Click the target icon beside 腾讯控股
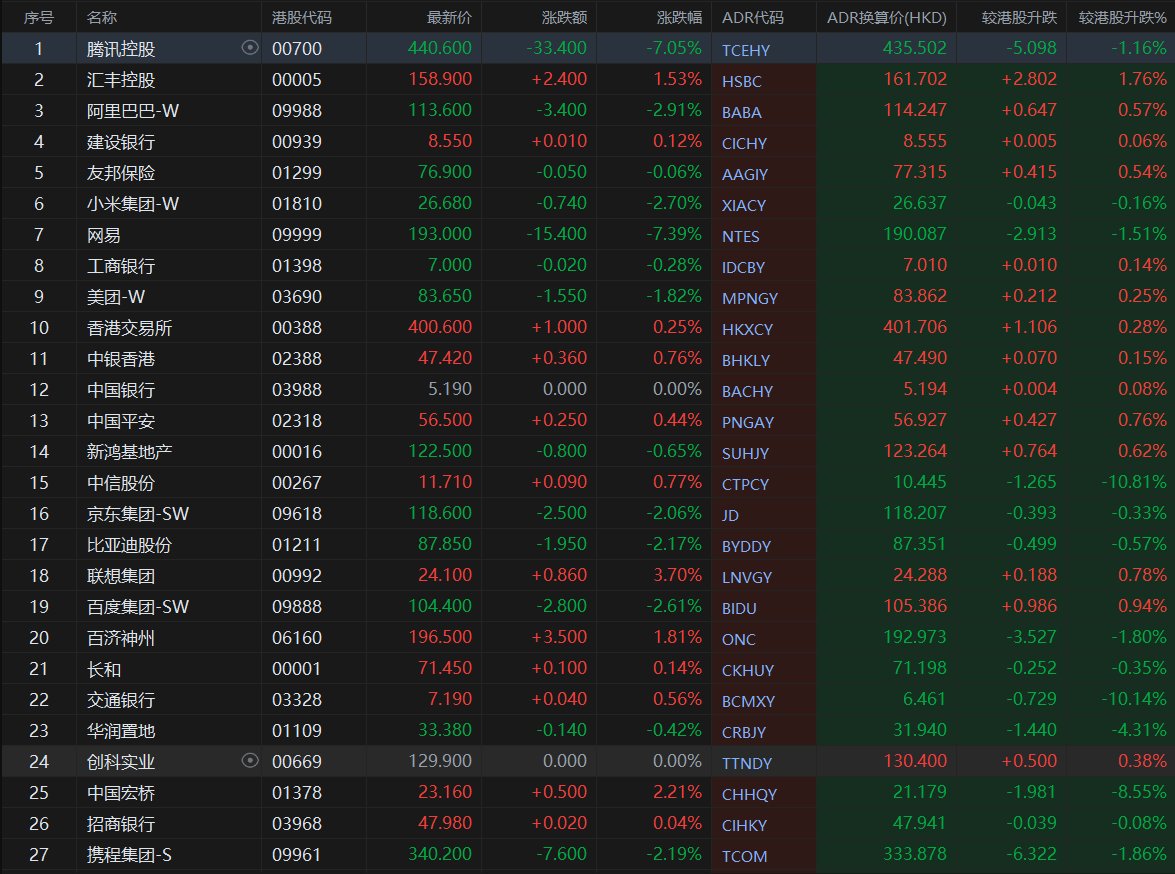The height and width of the screenshot is (874, 1175). (x=250, y=48)
